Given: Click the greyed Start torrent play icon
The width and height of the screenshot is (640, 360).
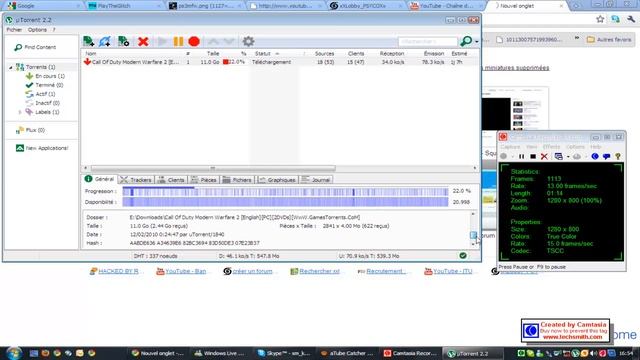Looking at the screenshot, I should click(x=162, y=41).
